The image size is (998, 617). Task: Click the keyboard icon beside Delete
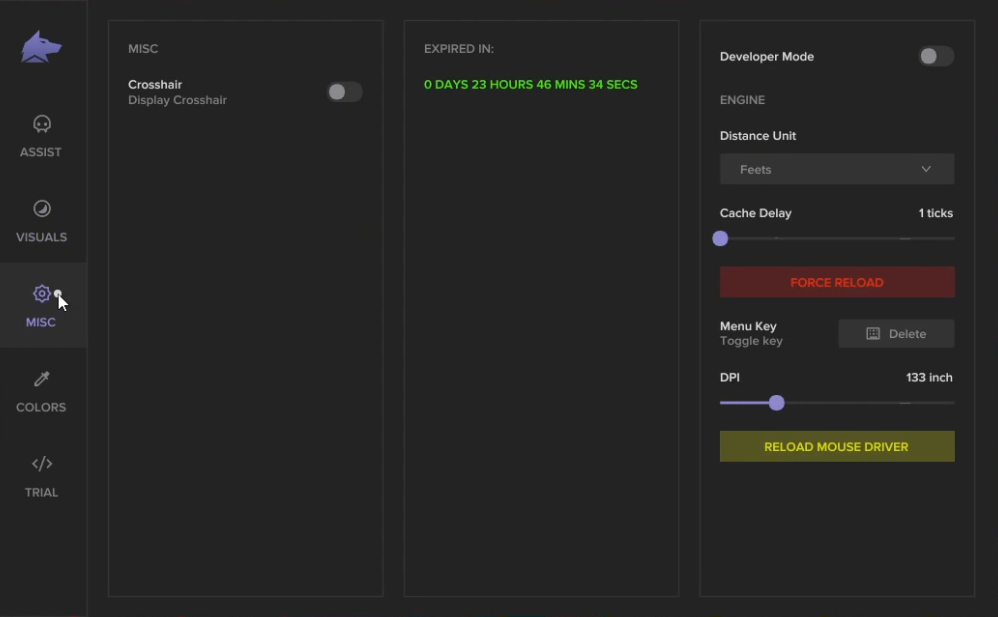pyautogui.click(x=873, y=334)
